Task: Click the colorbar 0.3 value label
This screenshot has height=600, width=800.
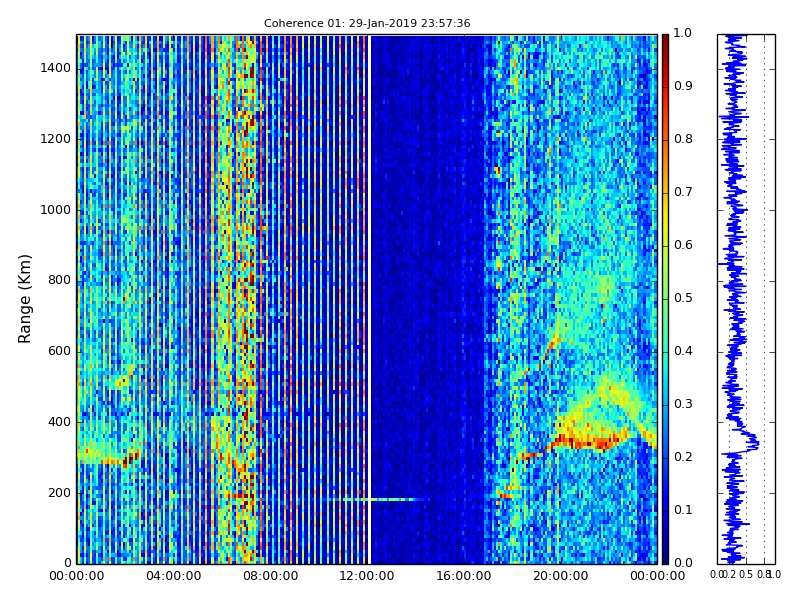Action: click(683, 404)
